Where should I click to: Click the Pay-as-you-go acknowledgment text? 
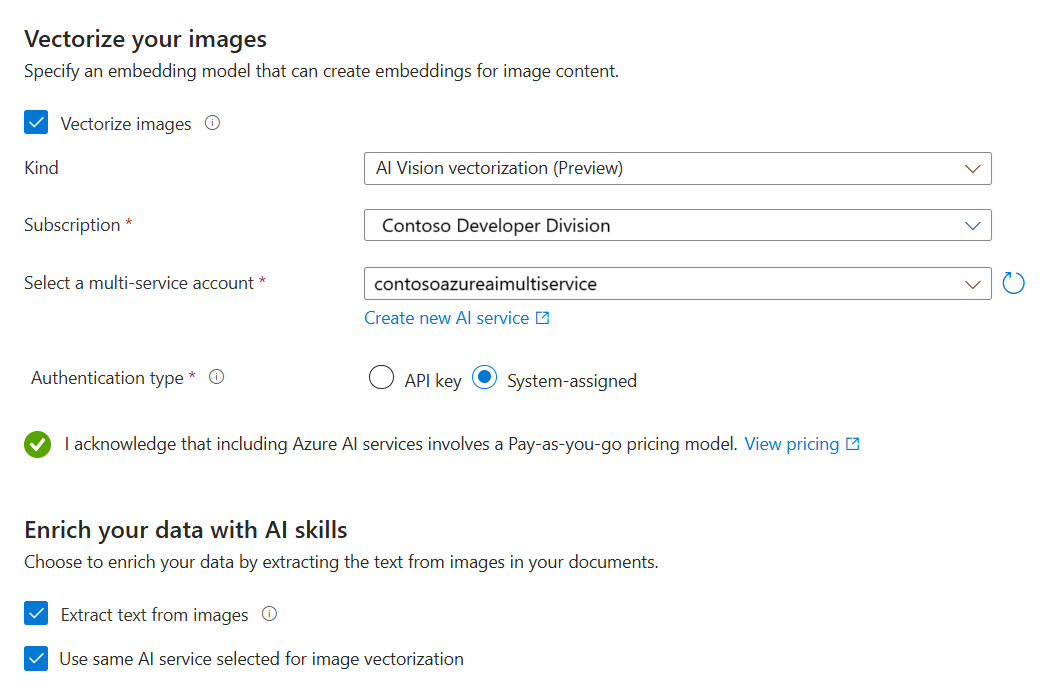point(400,444)
